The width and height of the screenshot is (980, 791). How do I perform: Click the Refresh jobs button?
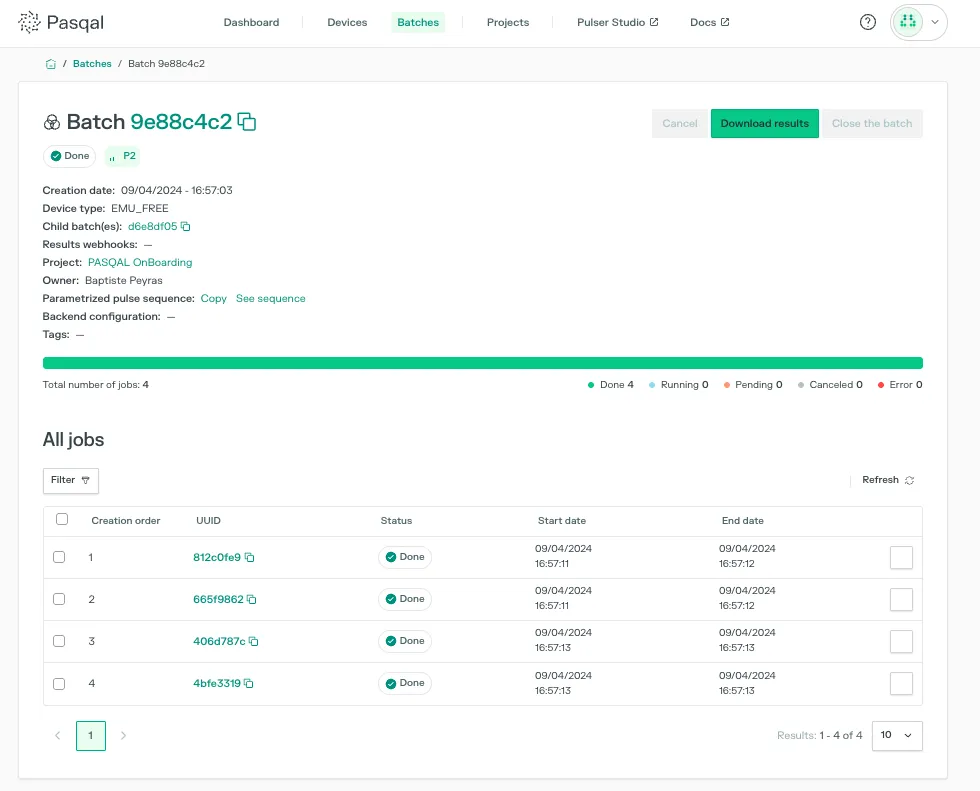[888, 480]
